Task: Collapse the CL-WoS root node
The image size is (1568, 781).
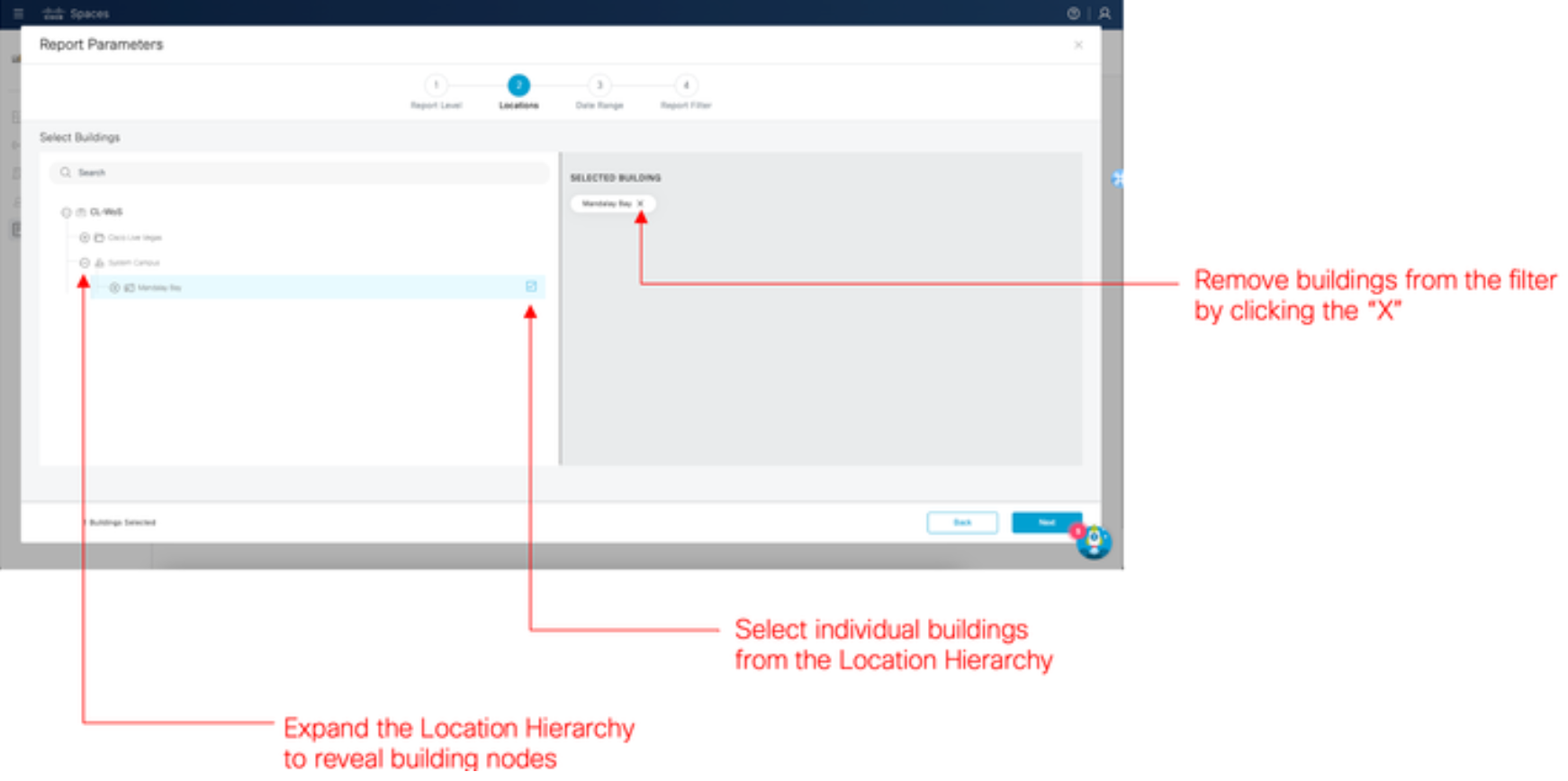Action: [x=66, y=212]
